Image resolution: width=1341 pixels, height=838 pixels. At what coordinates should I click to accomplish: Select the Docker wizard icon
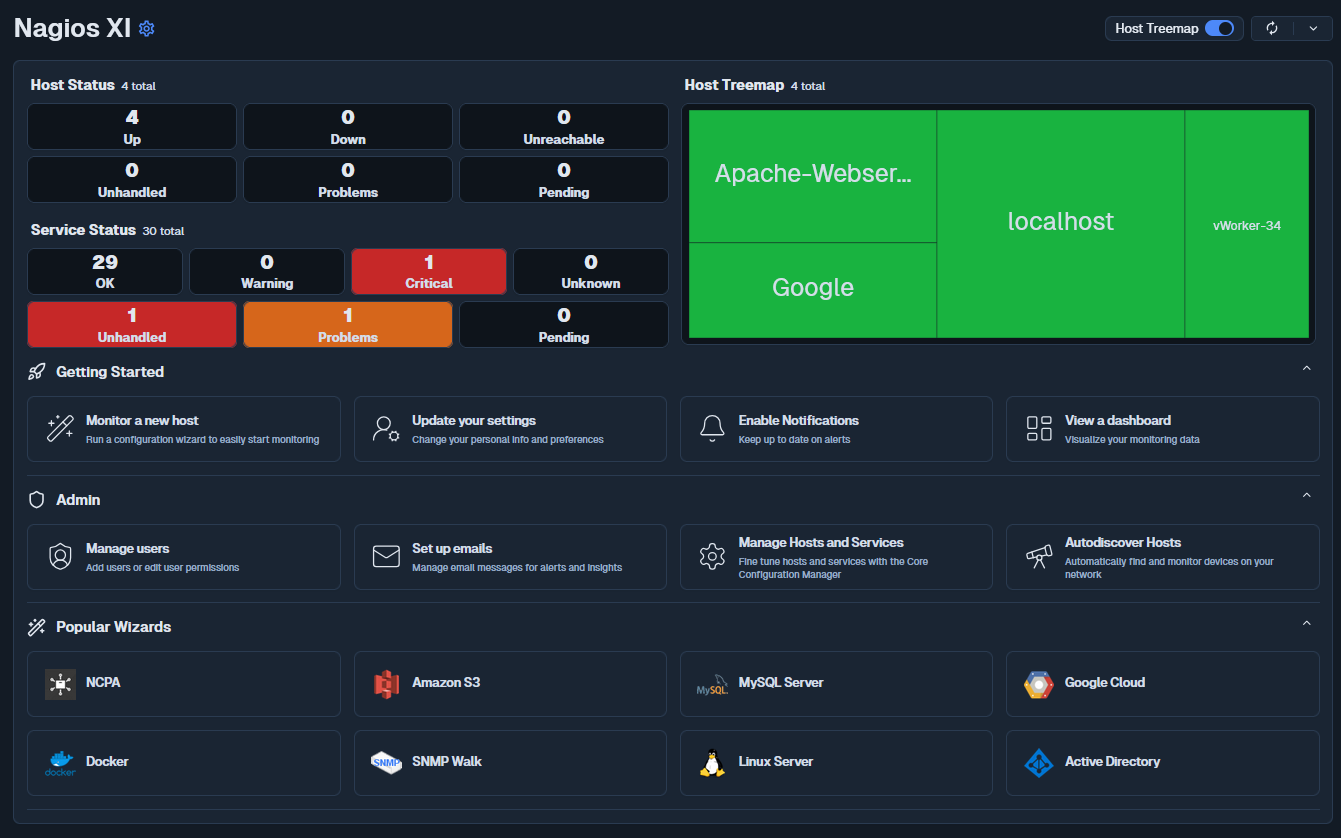60,762
